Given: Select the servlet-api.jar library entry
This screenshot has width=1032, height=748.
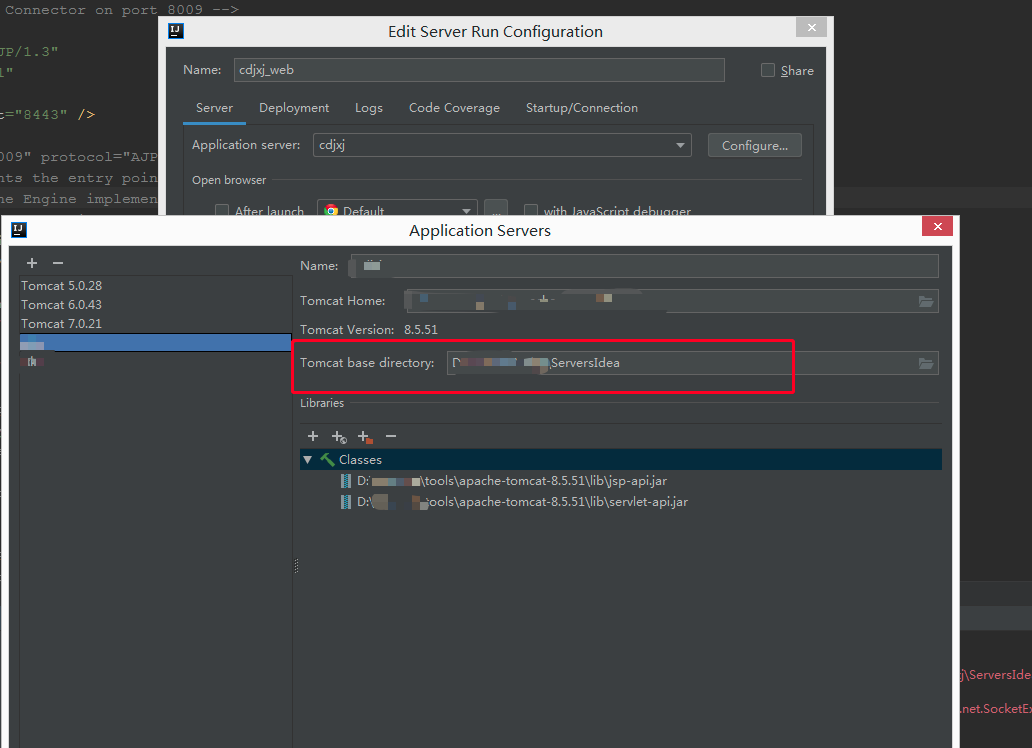Looking at the screenshot, I should pyautogui.click(x=521, y=502).
